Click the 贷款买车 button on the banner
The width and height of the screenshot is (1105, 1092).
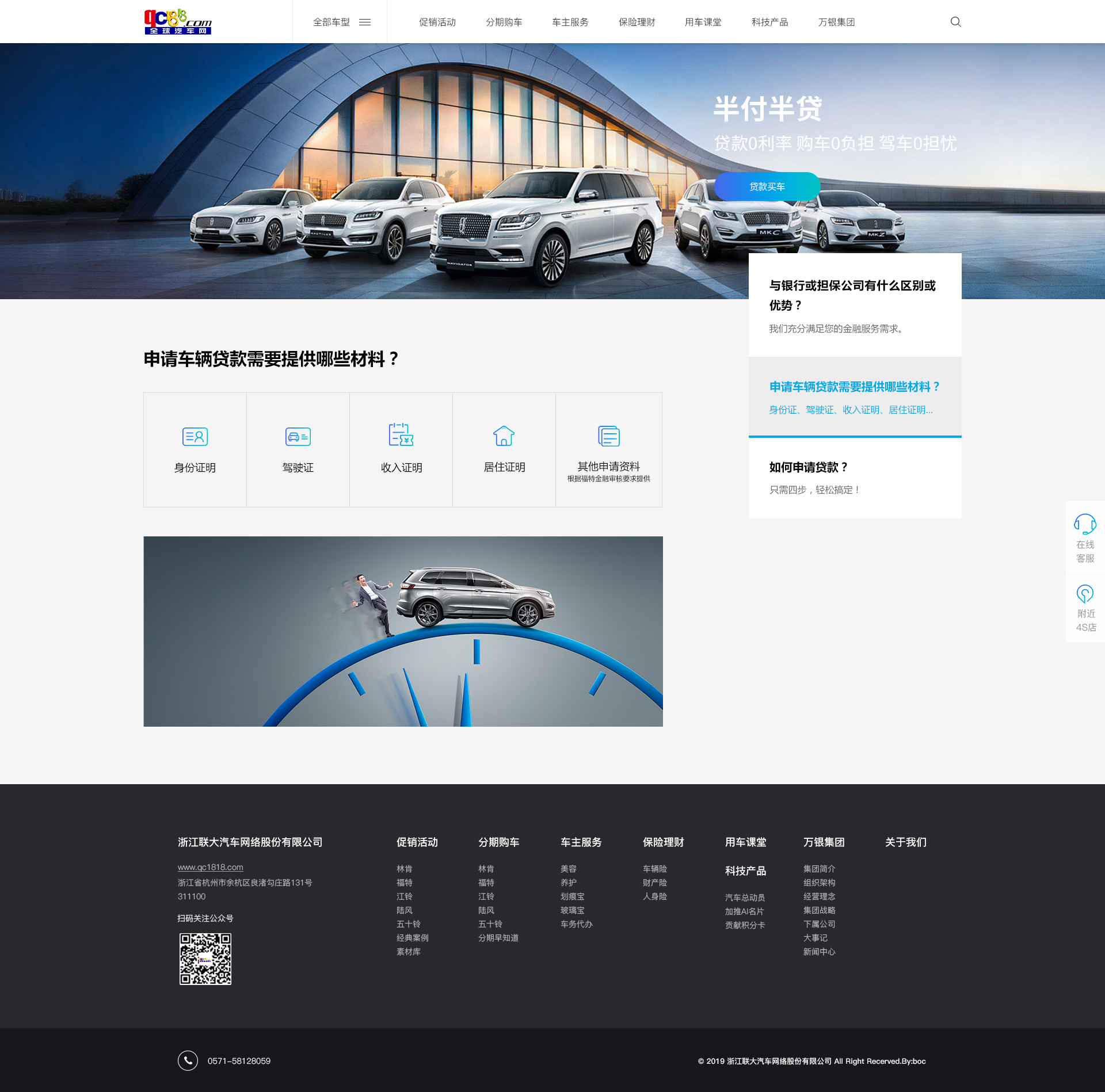(767, 186)
